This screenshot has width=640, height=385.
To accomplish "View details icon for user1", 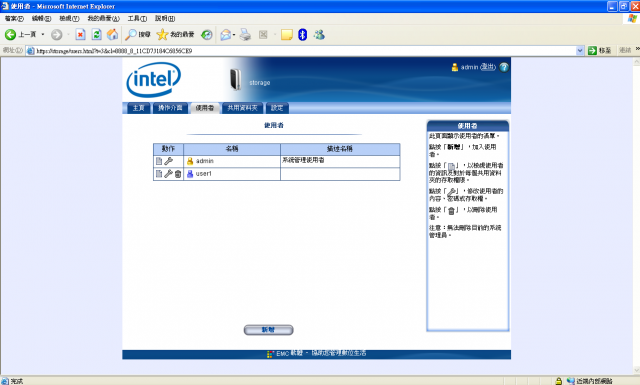I will click(x=159, y=174).
